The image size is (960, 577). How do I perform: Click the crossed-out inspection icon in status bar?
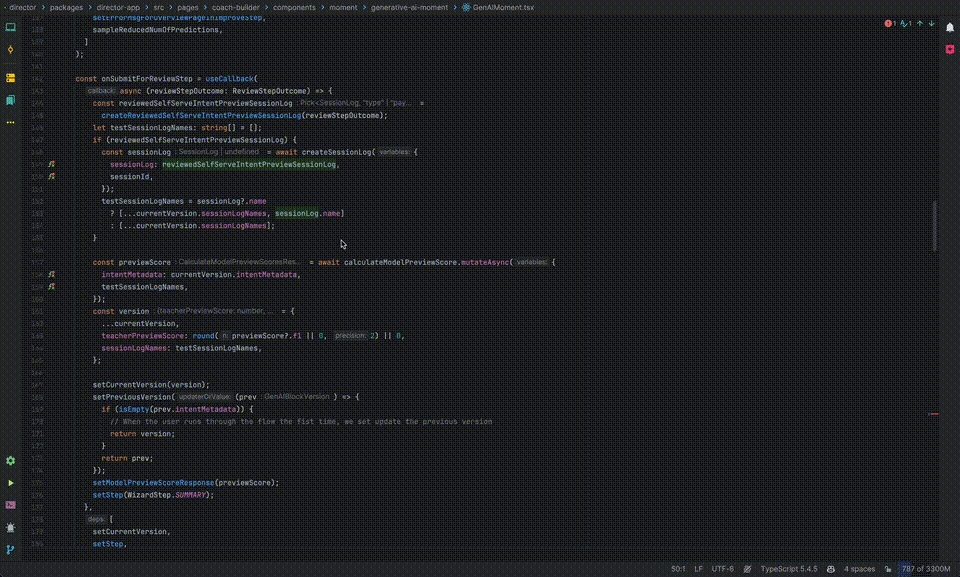pyautogui.click(x=747, y=569)
